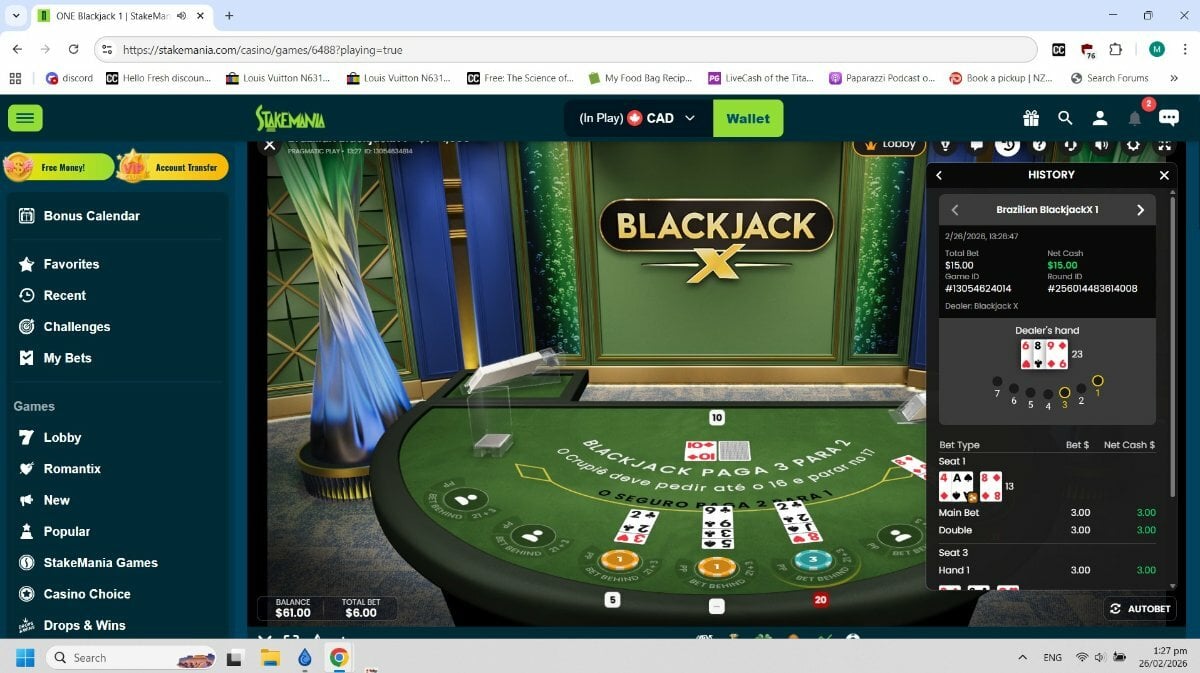Expand the In Play CAD currency dropdown
The height and width of the screenshot is (673, 1200).
coord(637,118)
